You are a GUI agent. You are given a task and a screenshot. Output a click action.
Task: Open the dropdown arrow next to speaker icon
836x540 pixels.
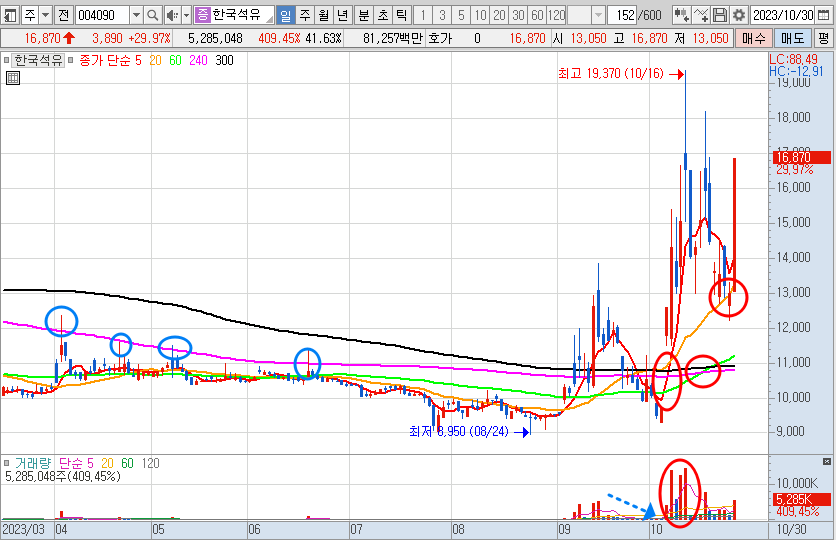coord(186,15)
